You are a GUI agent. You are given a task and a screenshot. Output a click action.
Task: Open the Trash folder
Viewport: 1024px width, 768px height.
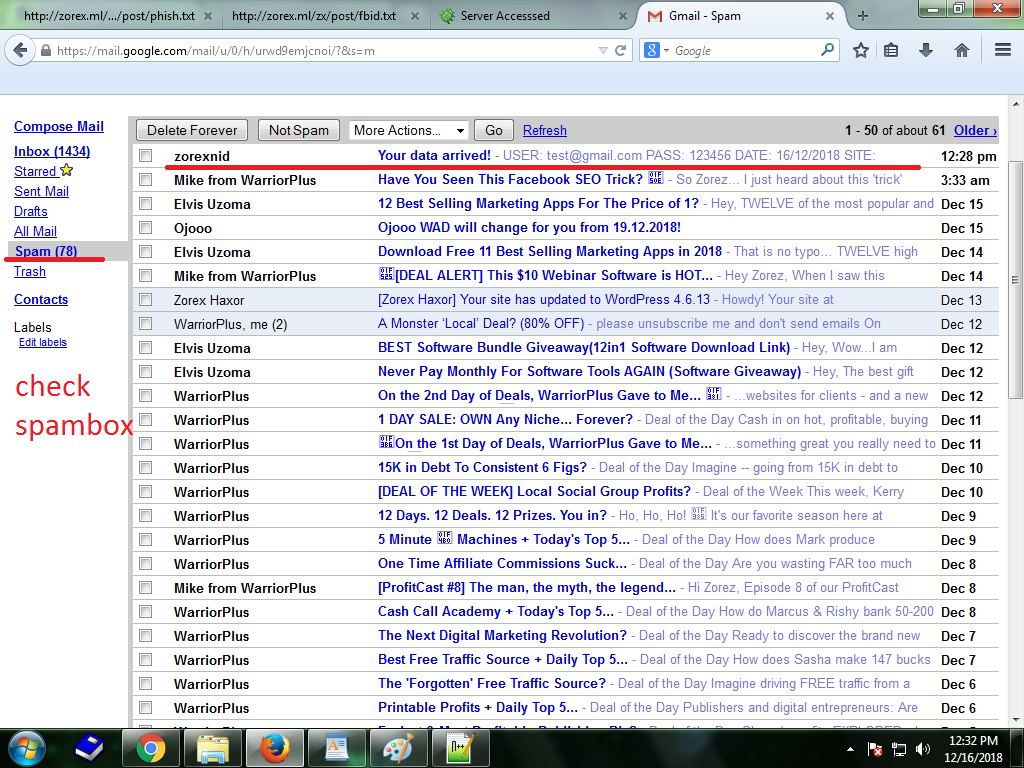click(x=30, y=272)
